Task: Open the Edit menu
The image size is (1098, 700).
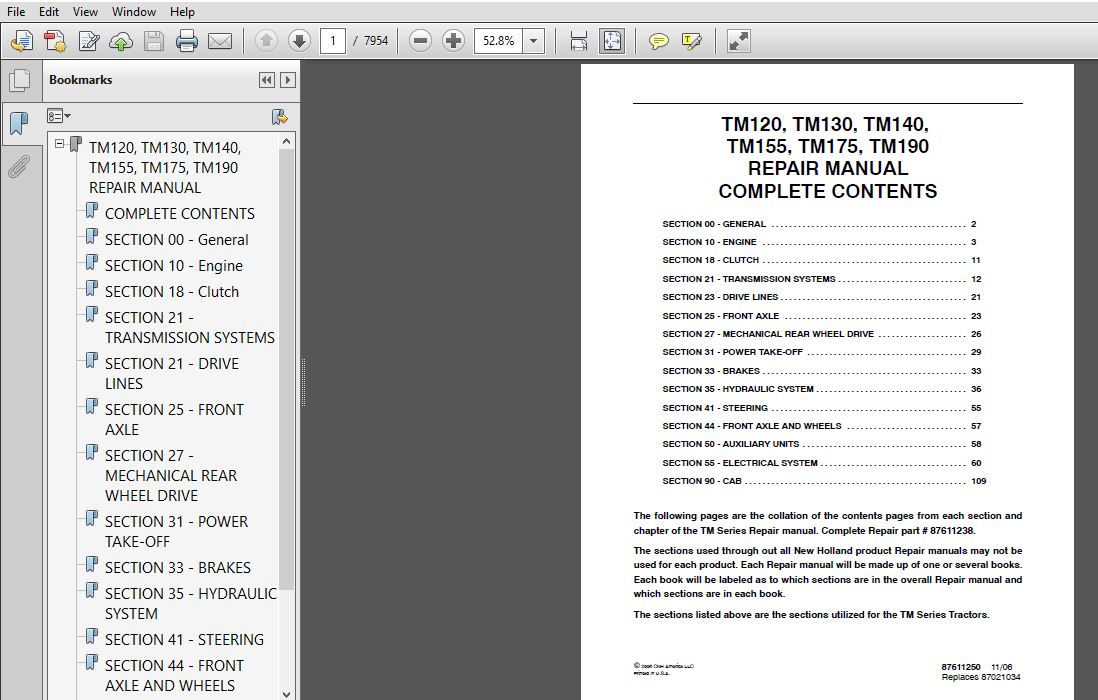Action: coord(48,12)
